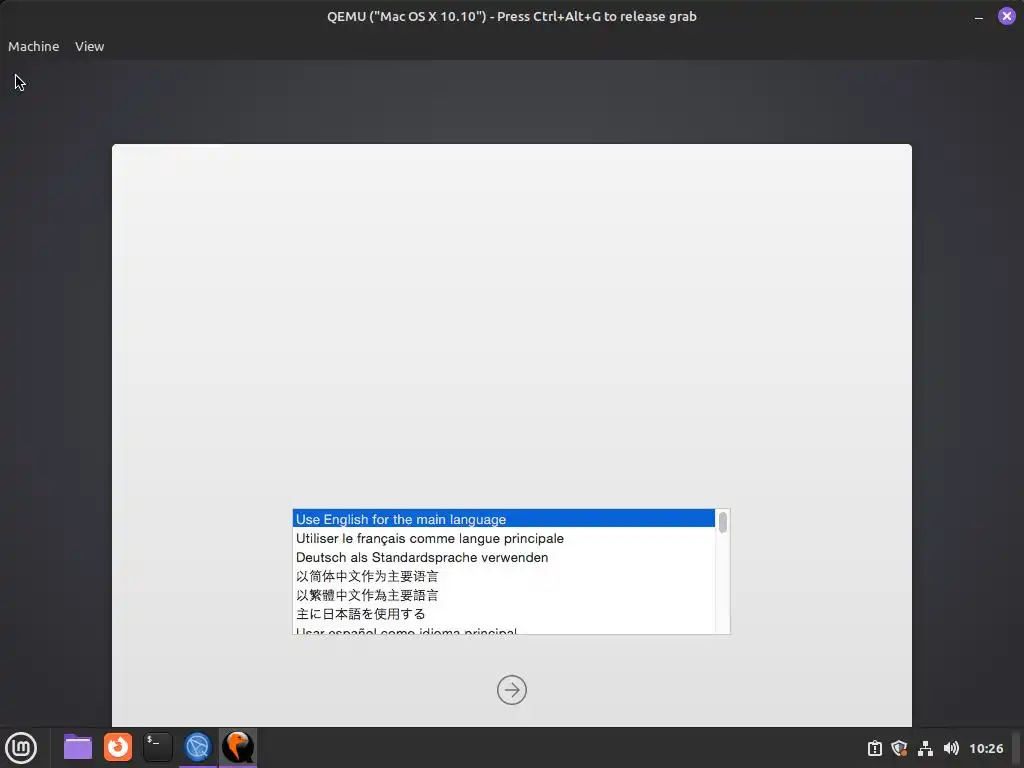
Task: Open the Terminal from the taskbar
Action: pos(157,747)
